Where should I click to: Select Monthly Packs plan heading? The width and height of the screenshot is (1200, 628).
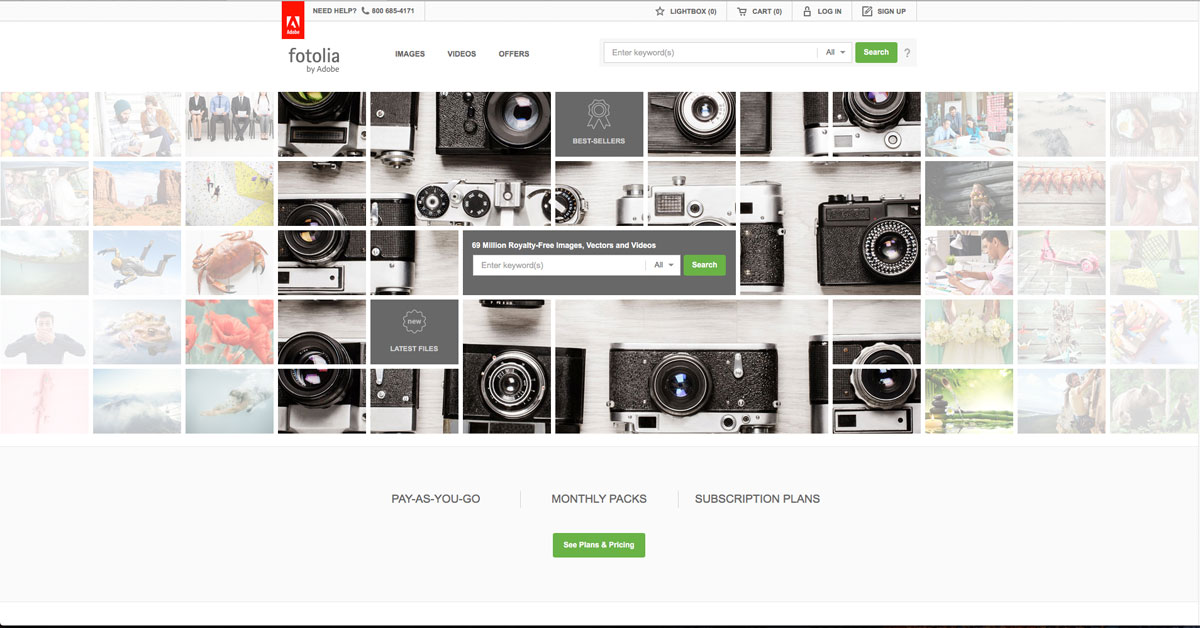pos(599,499)
